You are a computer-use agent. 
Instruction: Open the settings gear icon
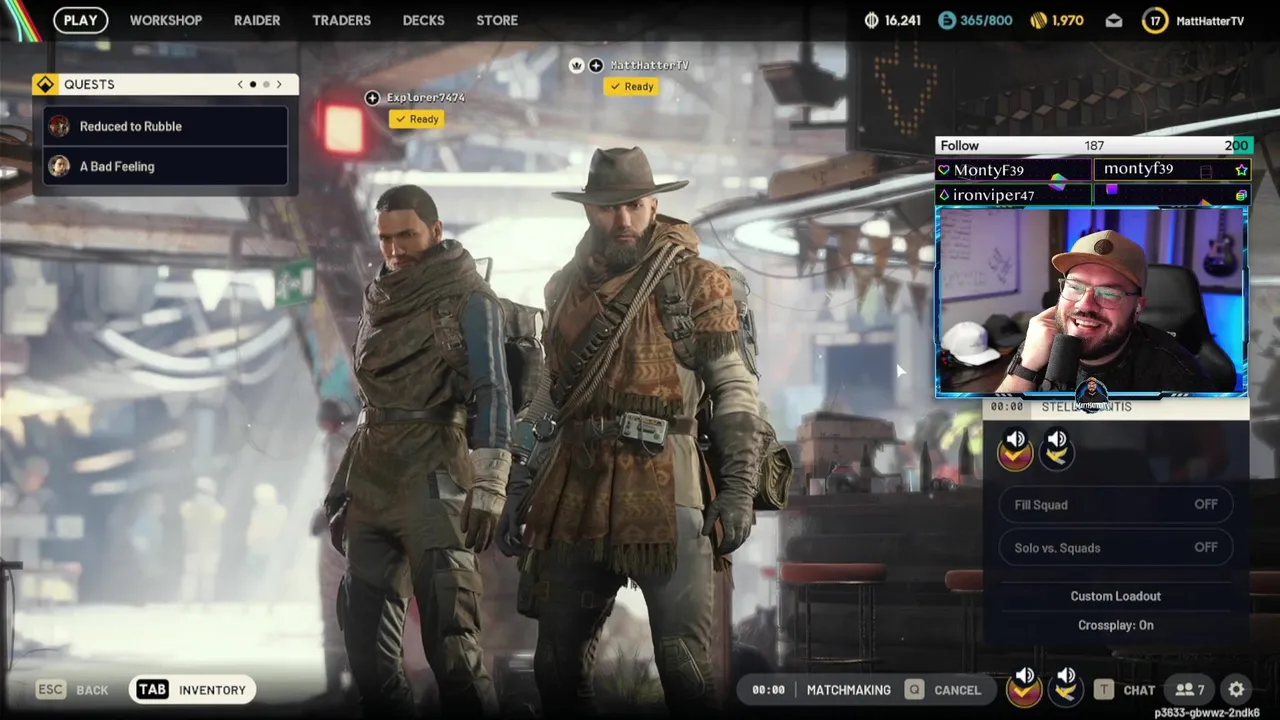(1236, 690)
